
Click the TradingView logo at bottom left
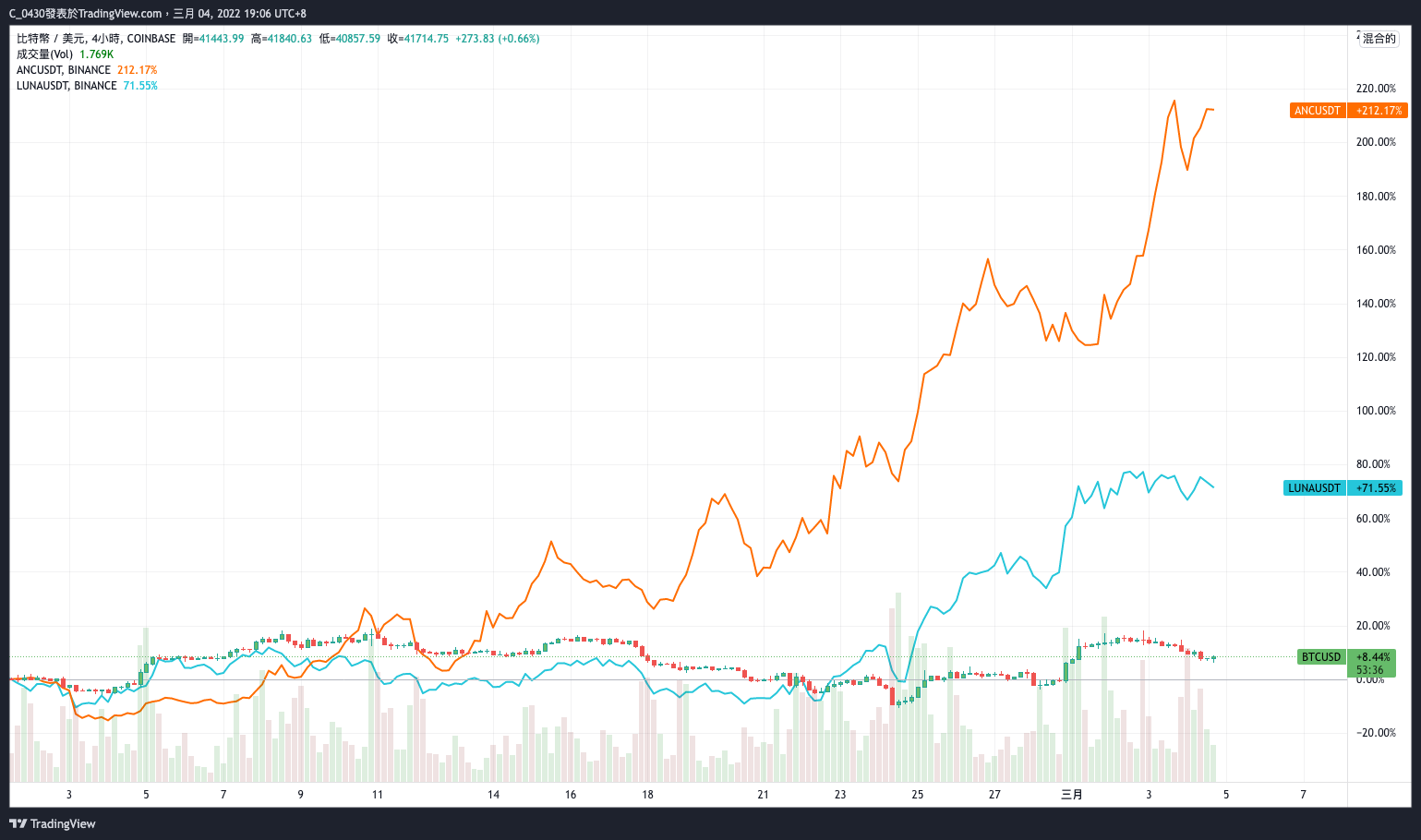tap(53, 823)
